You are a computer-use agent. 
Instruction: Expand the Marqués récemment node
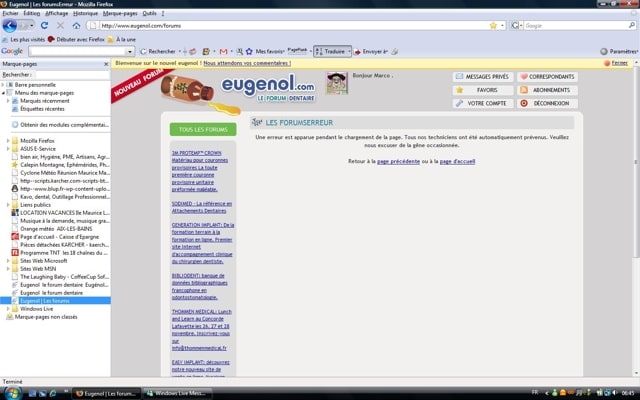click(x=8, y=101)
